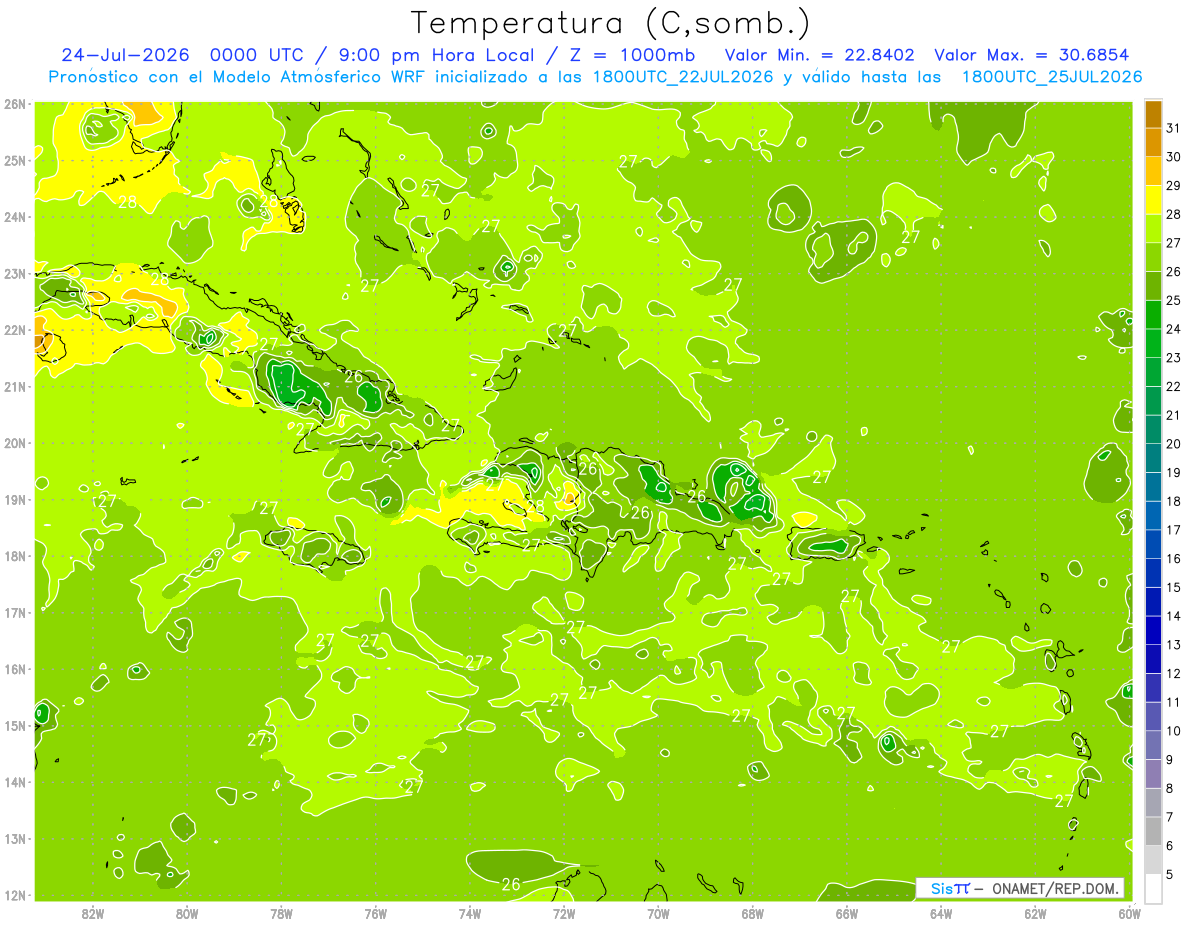Click the yellow legend swatch between 28 and 29
The width and height of the screenshot is (1200, 927).
coord(1153,200)
